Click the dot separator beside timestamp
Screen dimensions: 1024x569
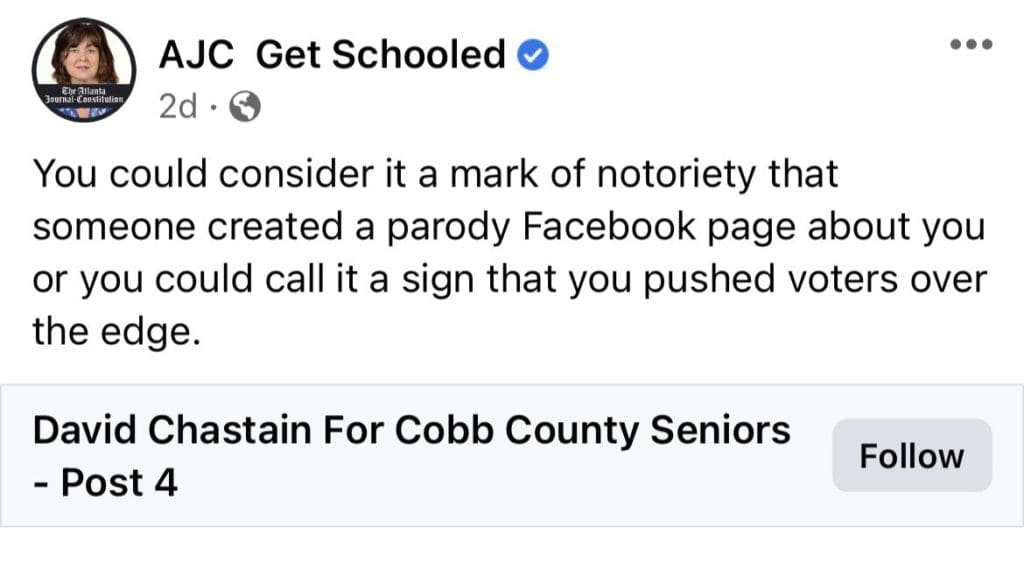click(213, 107)
